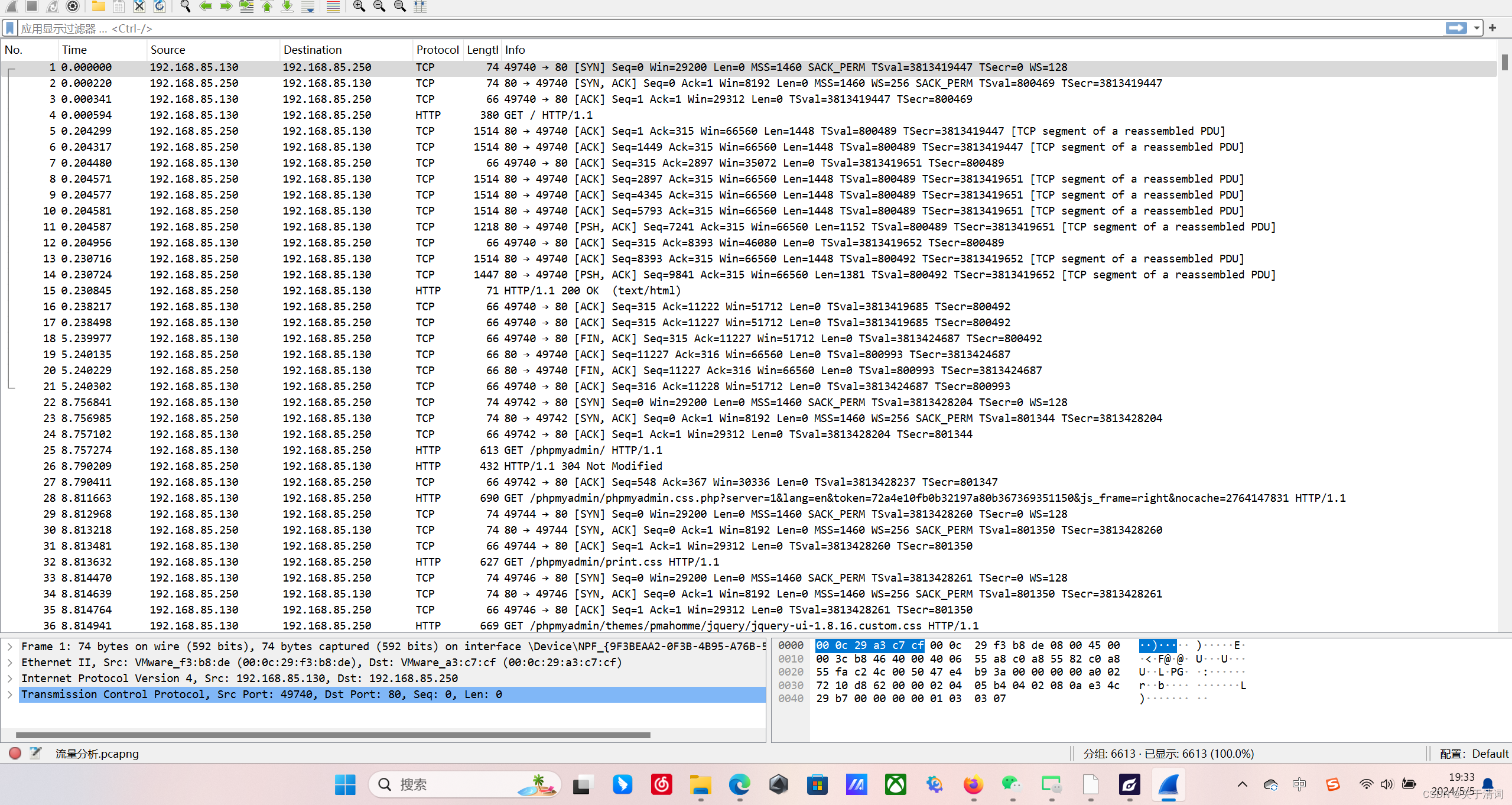Toggle auto-scroll to last packet icon
Viewport: 1512px width, 805px height.
(x=308, y=7)
